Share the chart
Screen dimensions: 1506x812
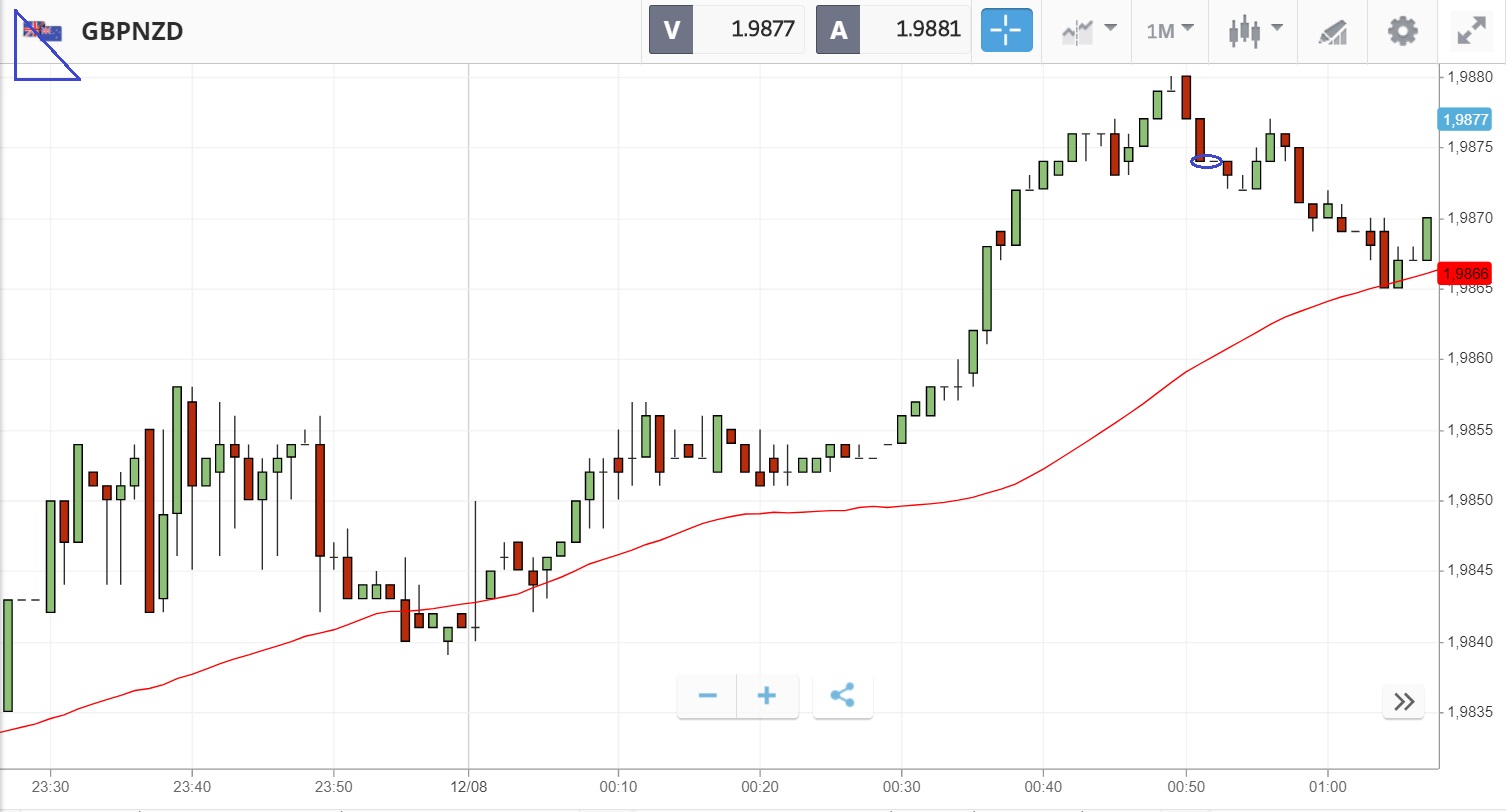[x=843, y=696]
